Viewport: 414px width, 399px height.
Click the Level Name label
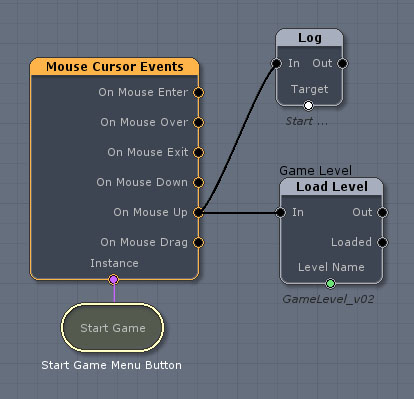pyautogui.click(x=331, y=267)
